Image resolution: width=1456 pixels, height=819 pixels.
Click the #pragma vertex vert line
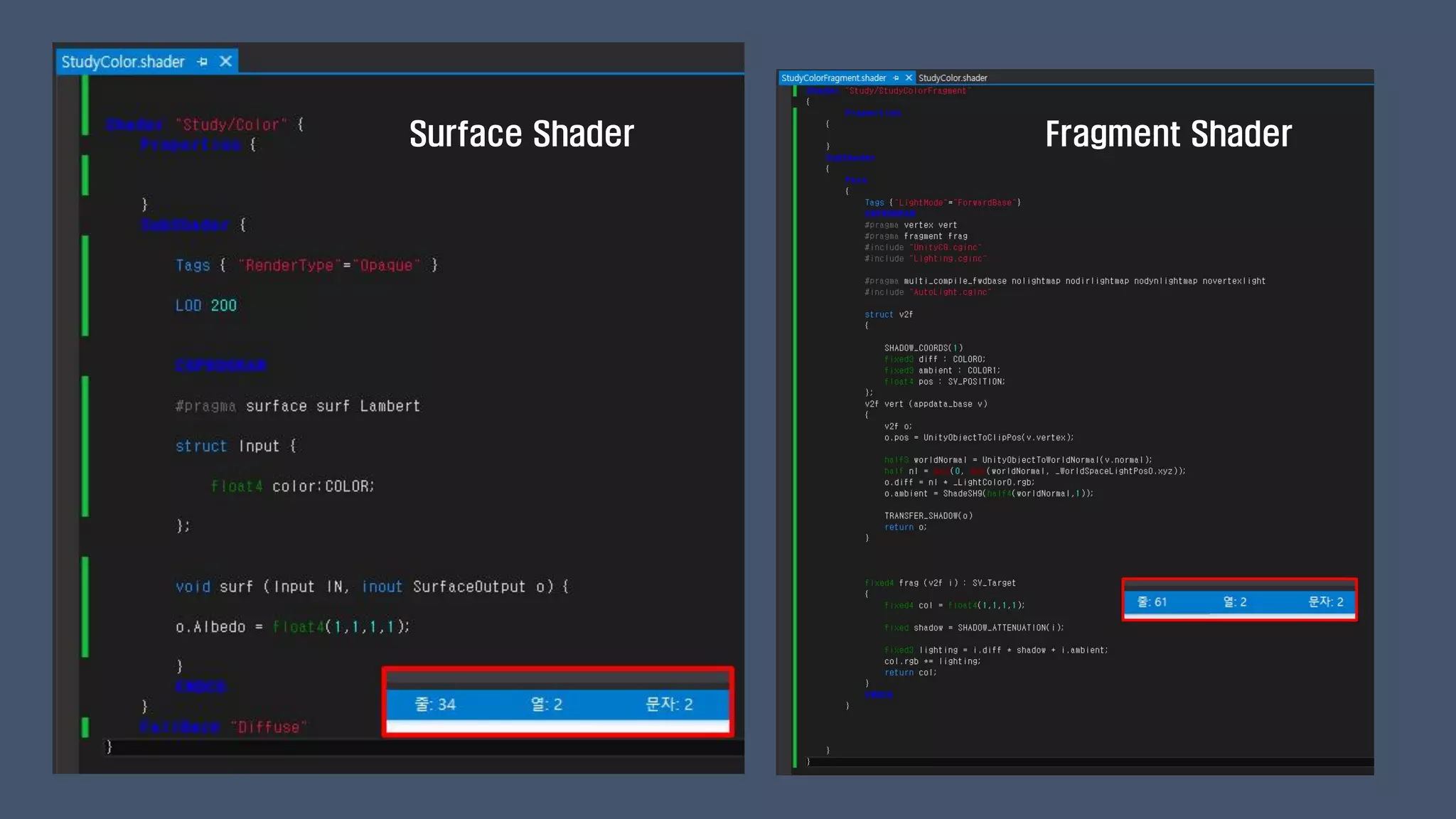[911, 225]
